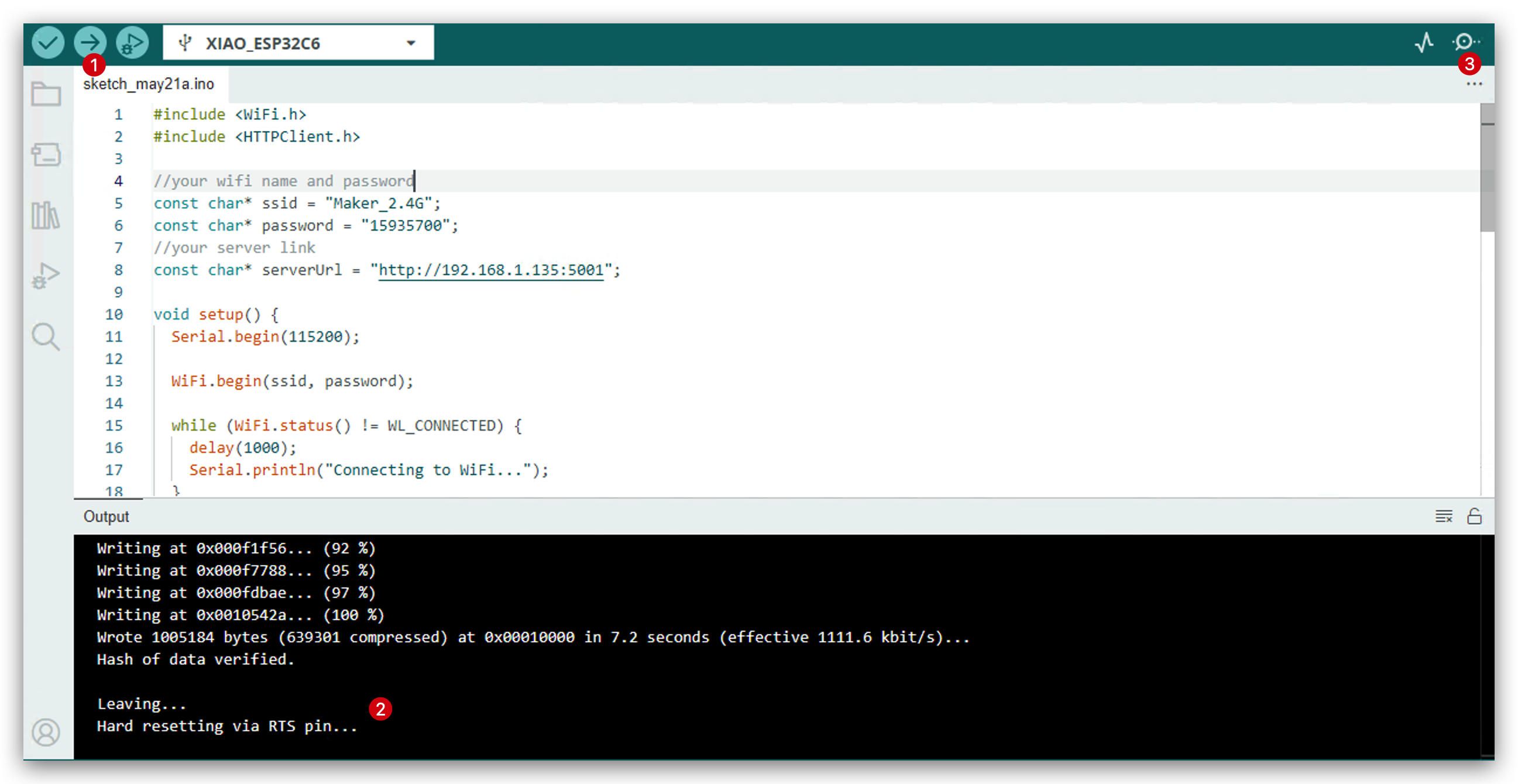Viewport: 1518px width, 784px height.
Task: Open the Serial Plotter waveform icon
Action: (1424, 42)
